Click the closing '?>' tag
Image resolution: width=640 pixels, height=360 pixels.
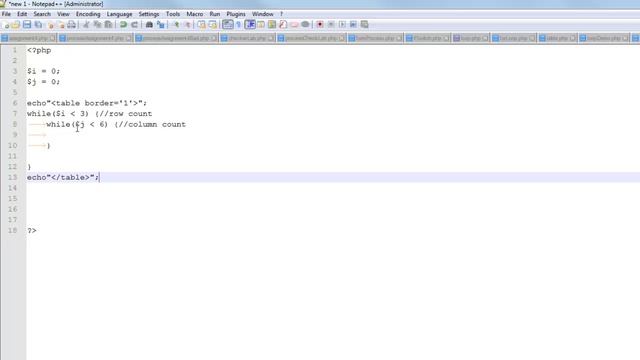point(32,231)
